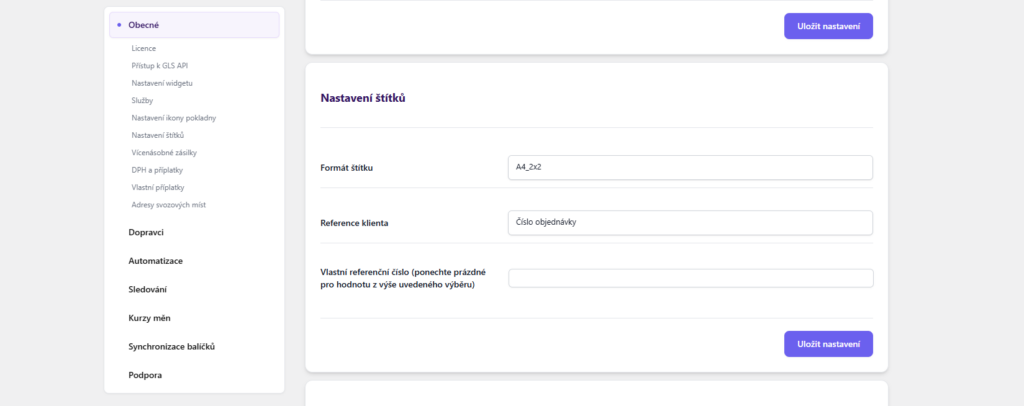Select Nastavení widgetu in sidebar
This screenshot has width=1024, height=406.
click(162, 83)
